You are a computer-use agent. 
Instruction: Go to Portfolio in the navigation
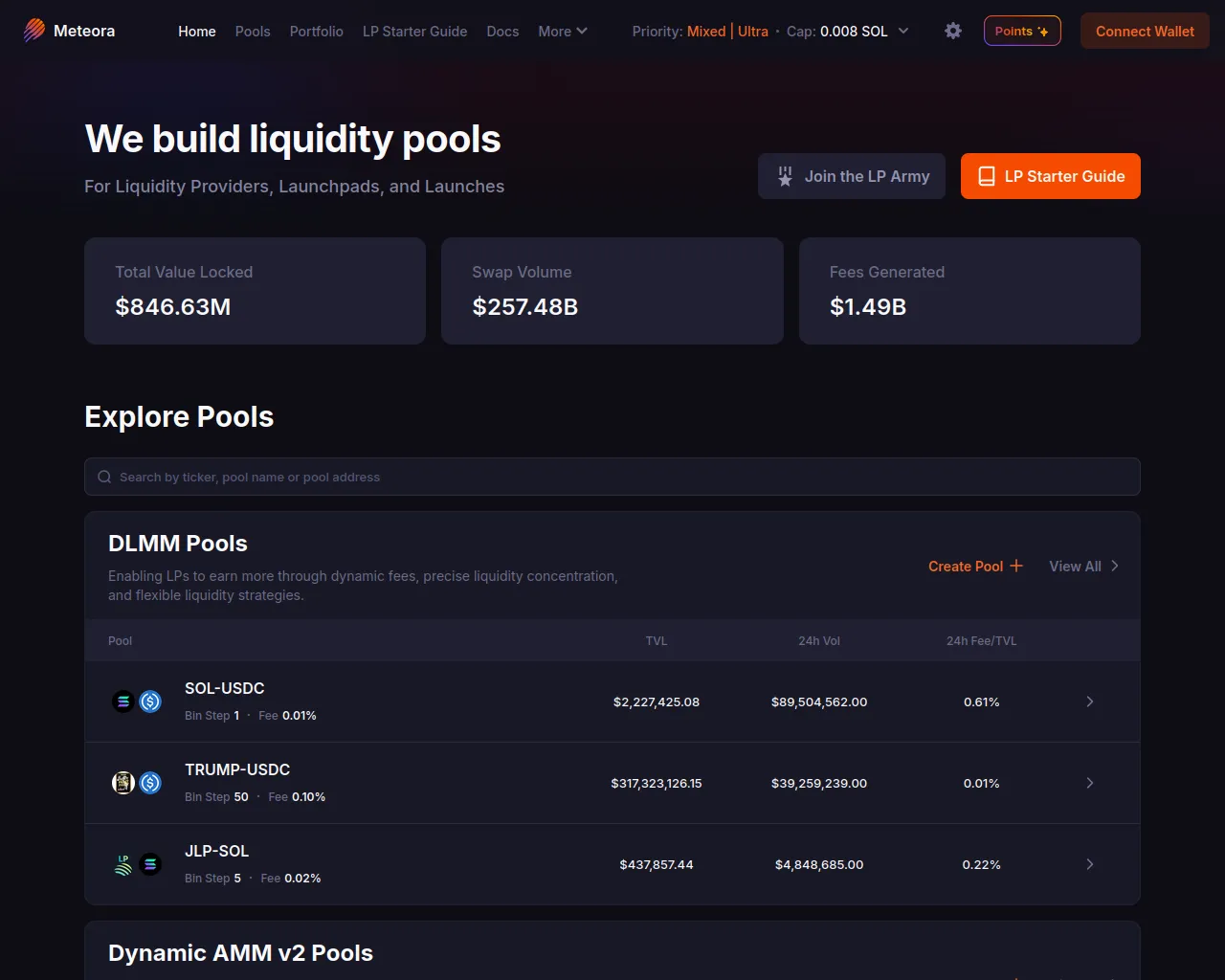tap(317, 31)
